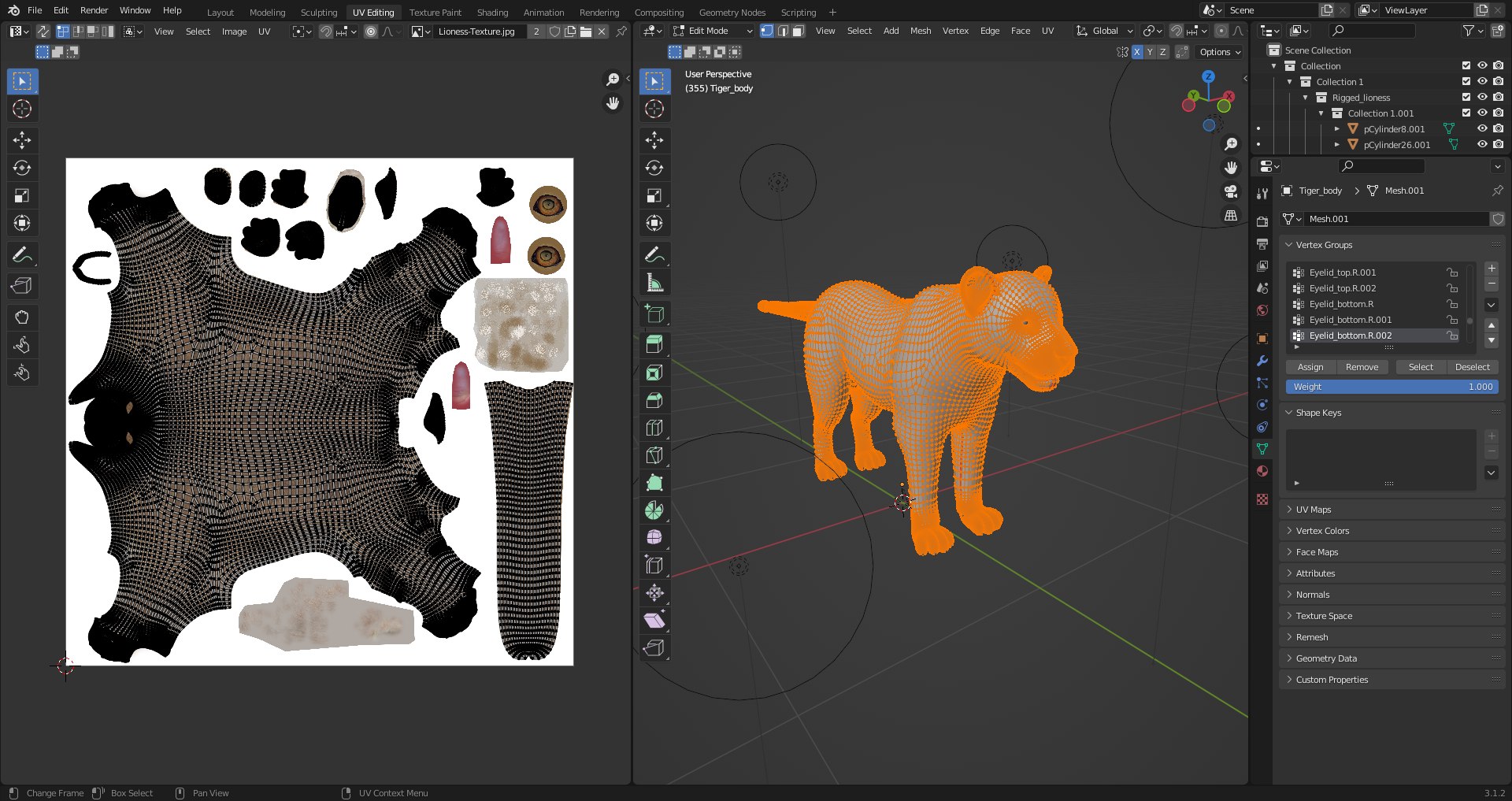Viewport: 1512px width, 801px height.
Task: Open the Modifiers properties tab
Action: tap(1262, 361)
